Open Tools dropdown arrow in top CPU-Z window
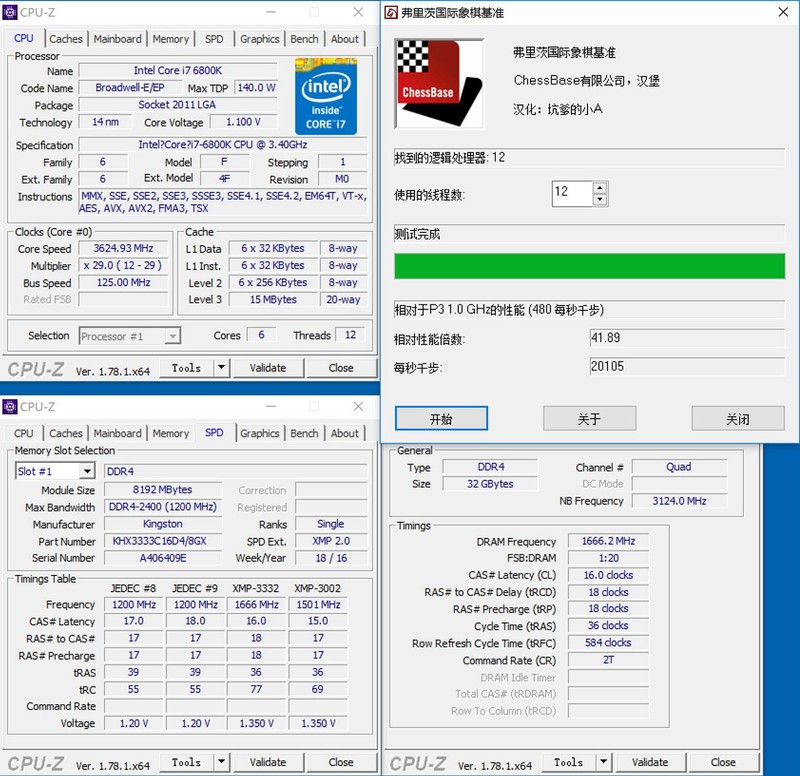The image size is (800, 776). click(x=221, y=367)
